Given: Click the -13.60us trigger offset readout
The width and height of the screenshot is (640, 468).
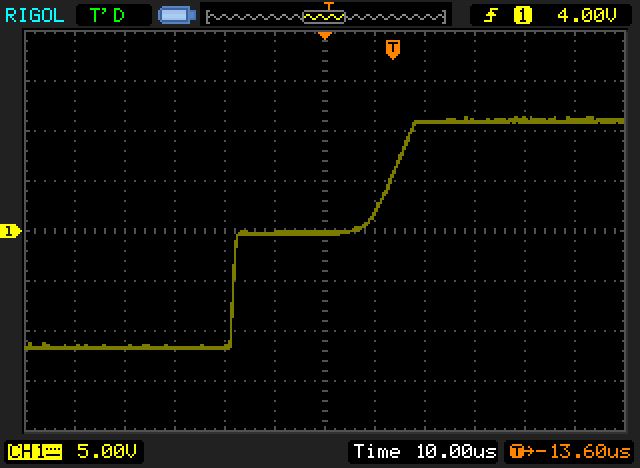Looking at the screenshot, I should [570, 452].
